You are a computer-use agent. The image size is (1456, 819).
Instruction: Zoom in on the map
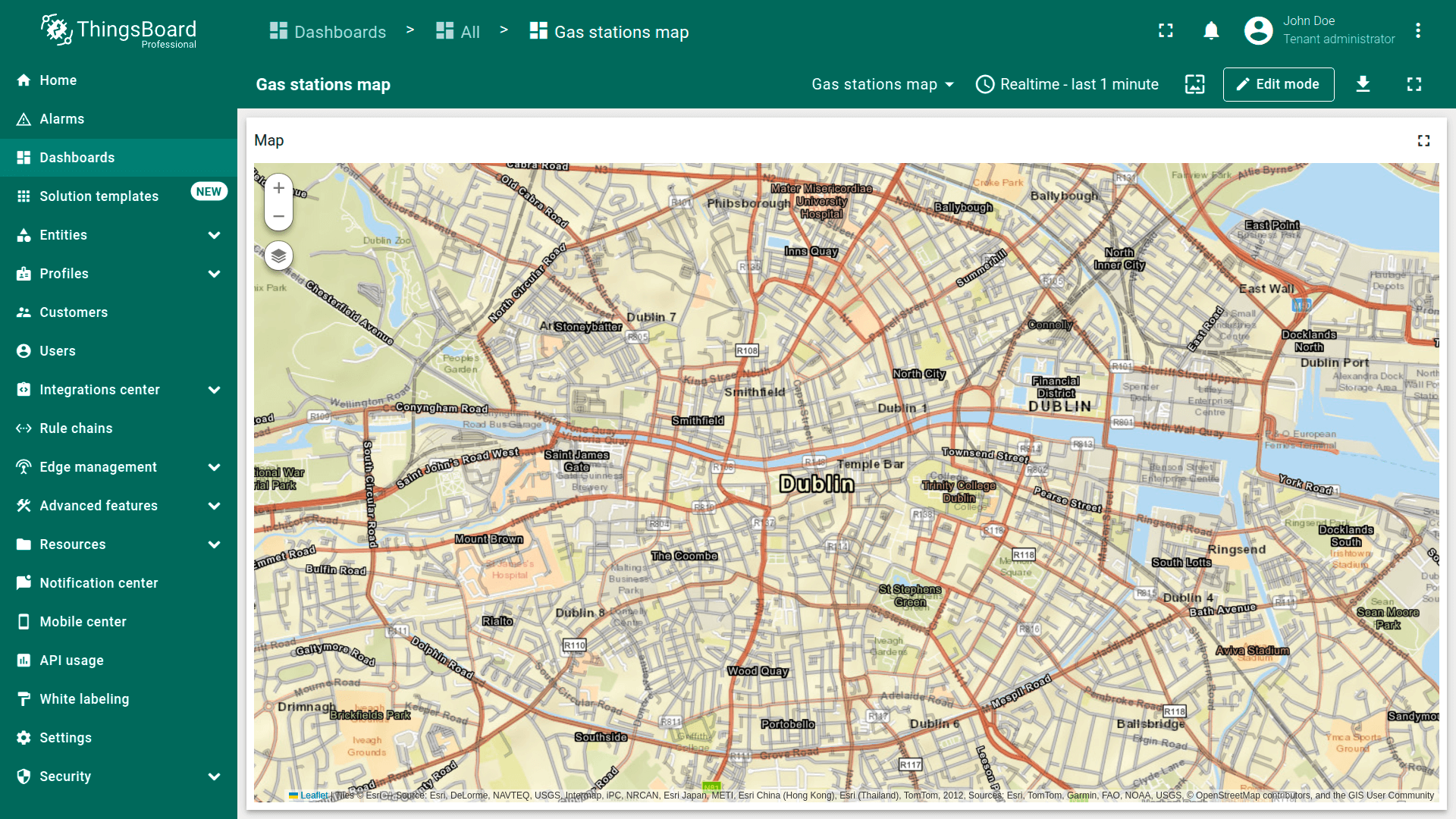point(278,188)
